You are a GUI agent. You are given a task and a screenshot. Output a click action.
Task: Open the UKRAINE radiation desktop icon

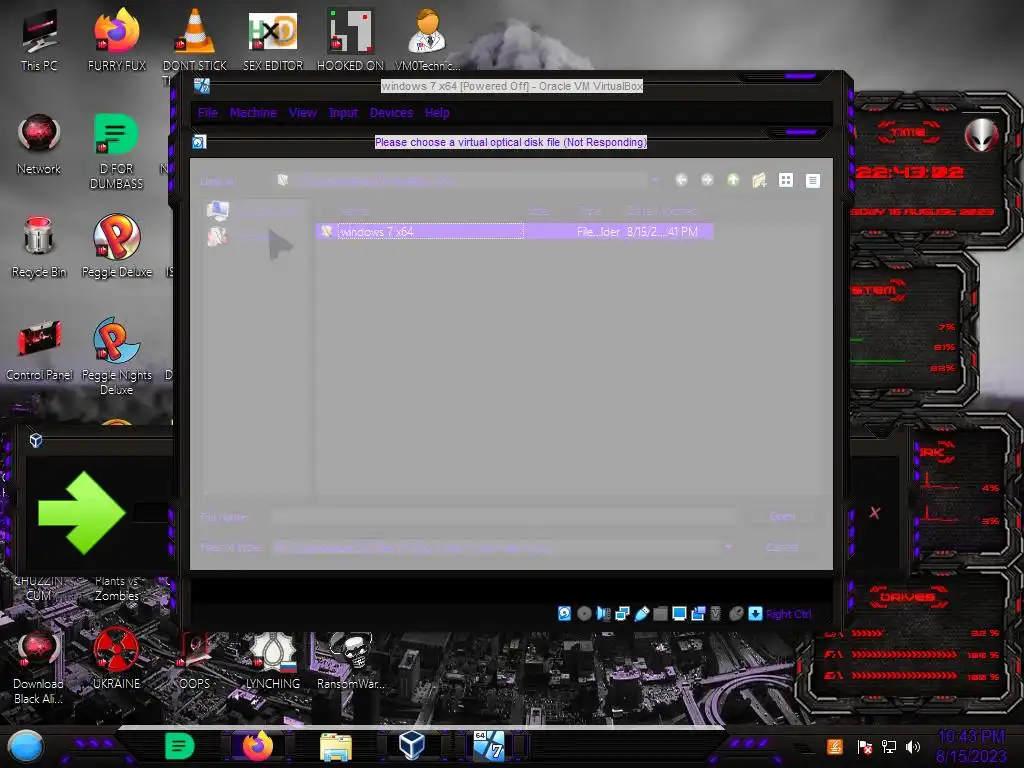[x=116, y=658]
